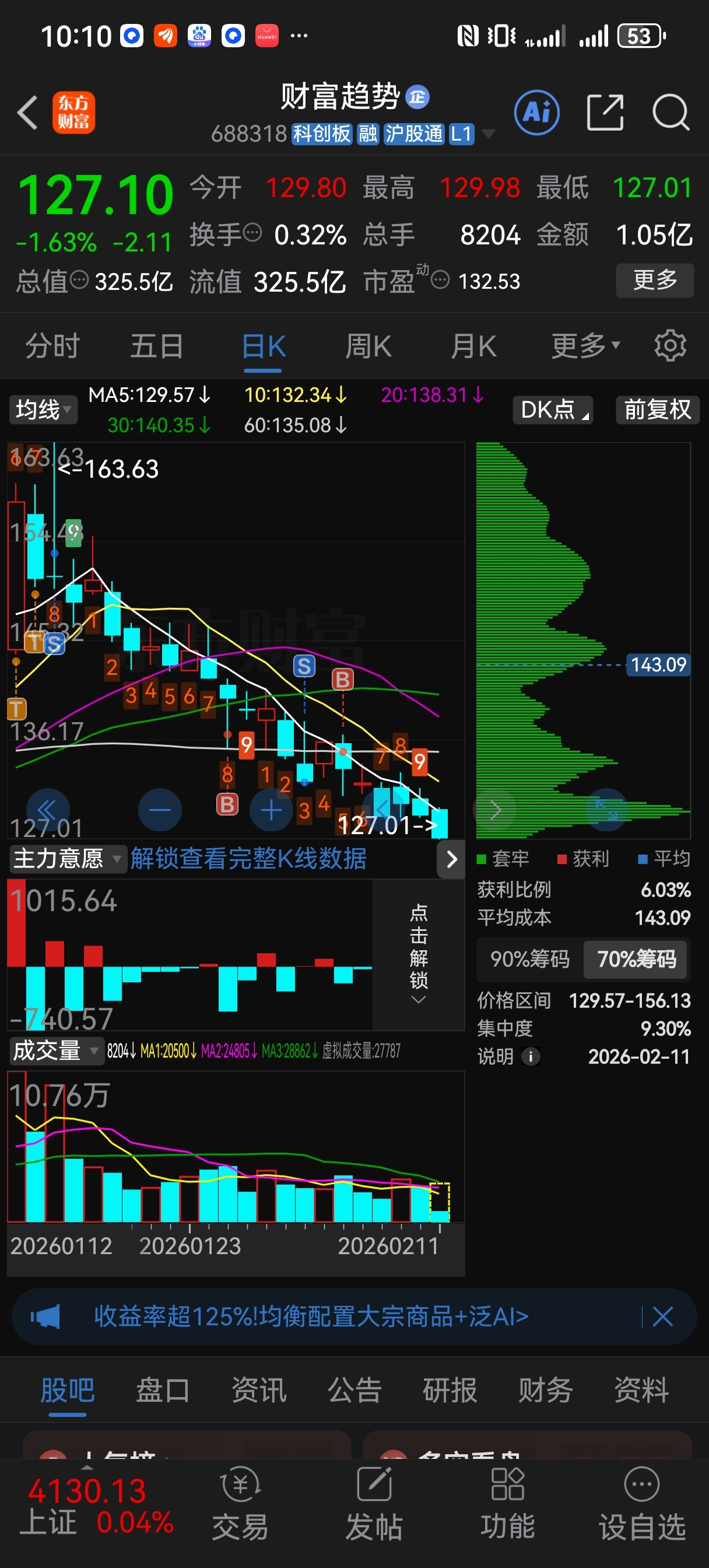Expand the stock tags dropdown arrow
709x1568 pixels.
(x=488, y=134)
